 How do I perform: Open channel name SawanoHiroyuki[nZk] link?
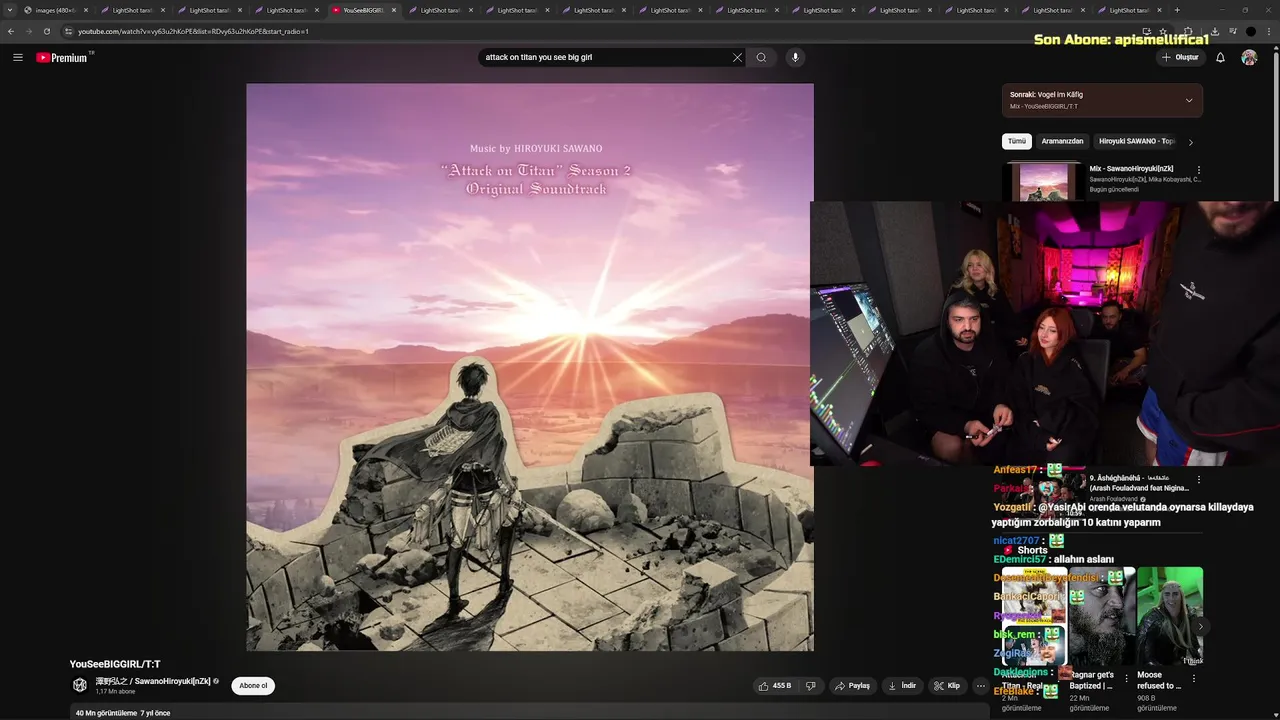153,681
